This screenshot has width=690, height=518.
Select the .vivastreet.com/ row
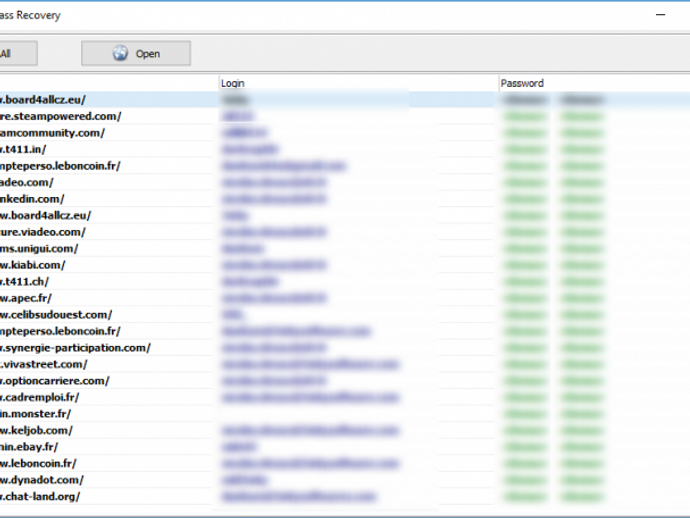(x=345, y=364)
